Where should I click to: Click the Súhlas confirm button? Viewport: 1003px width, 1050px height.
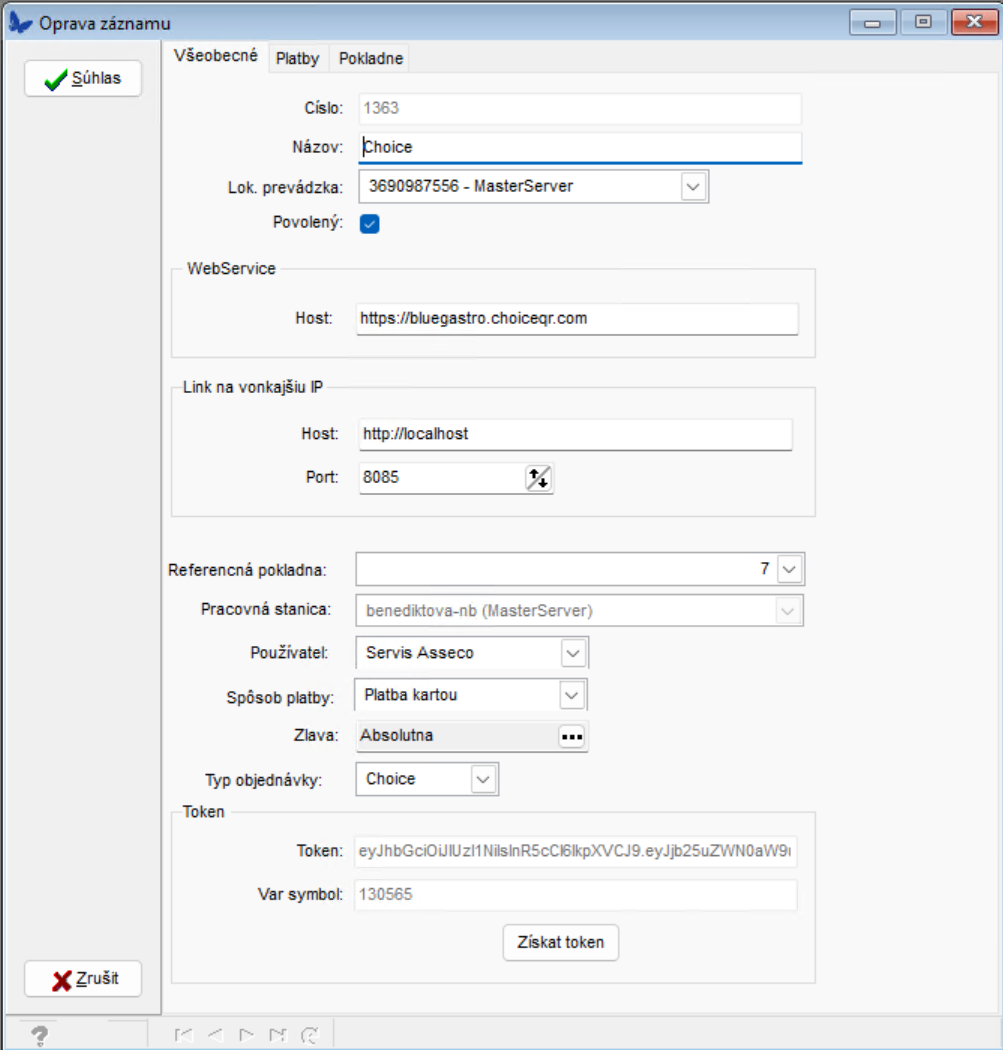tap(83, 78)
